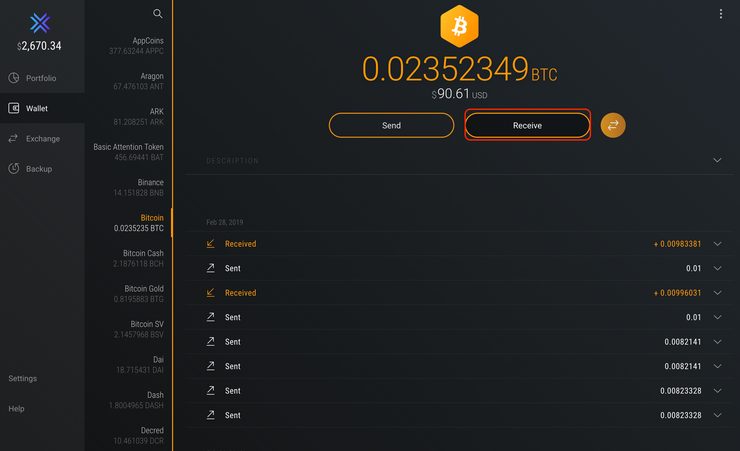Open the Exchange section

click(x=42, y=138)
